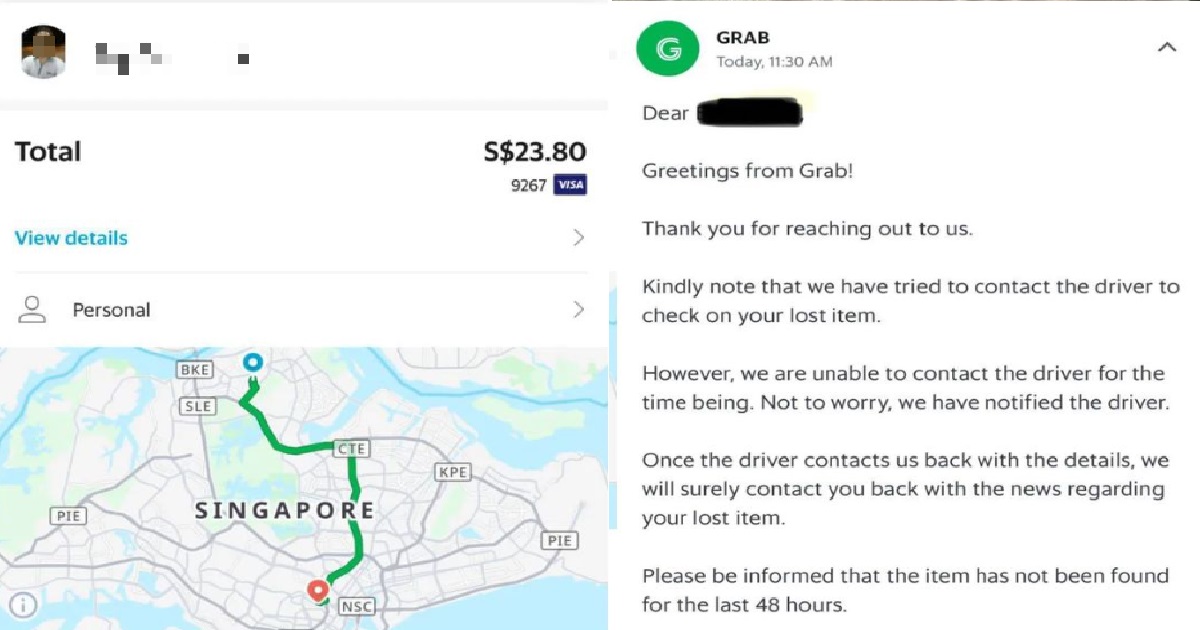Collapse the GRAB email message

coord(1167,47)
